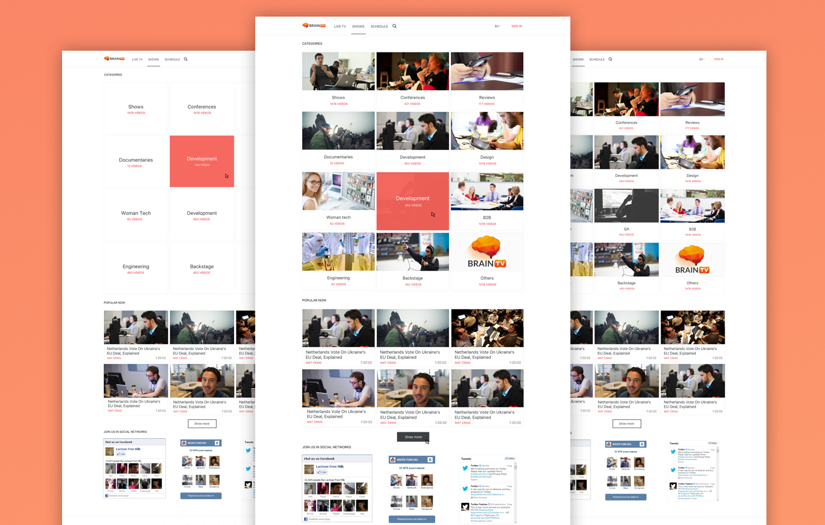
Task: Select SHOWS on the right page
Action: [578, 59]
